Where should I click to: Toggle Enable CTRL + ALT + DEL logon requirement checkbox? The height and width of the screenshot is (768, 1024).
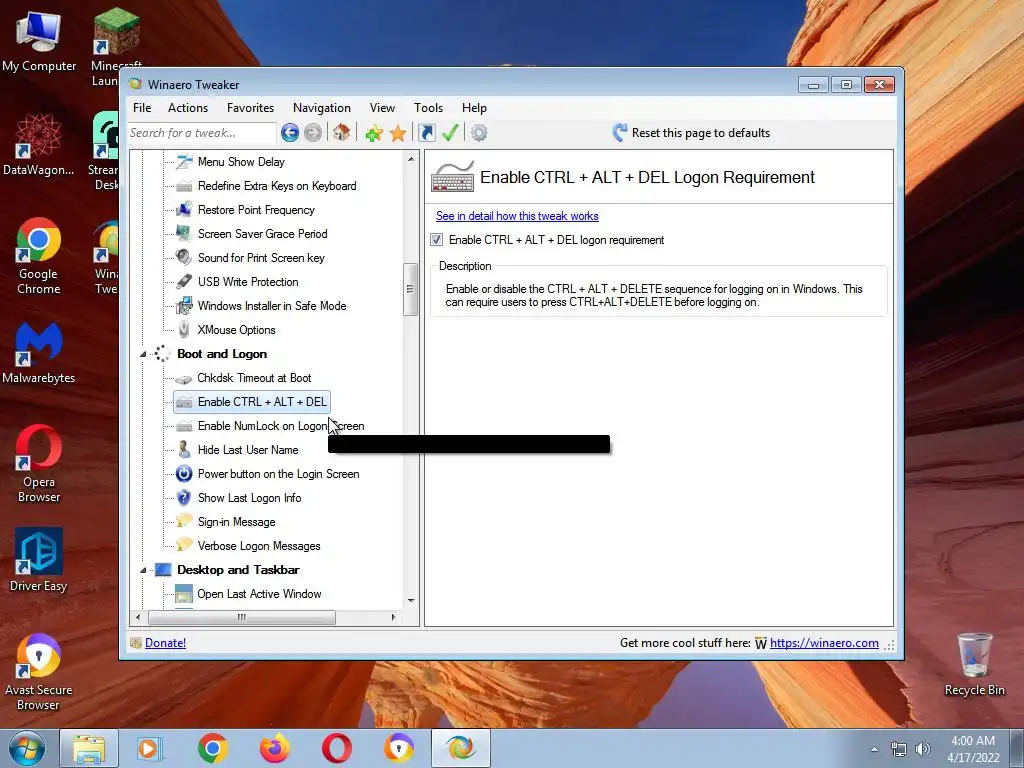[x=437, y=240]
